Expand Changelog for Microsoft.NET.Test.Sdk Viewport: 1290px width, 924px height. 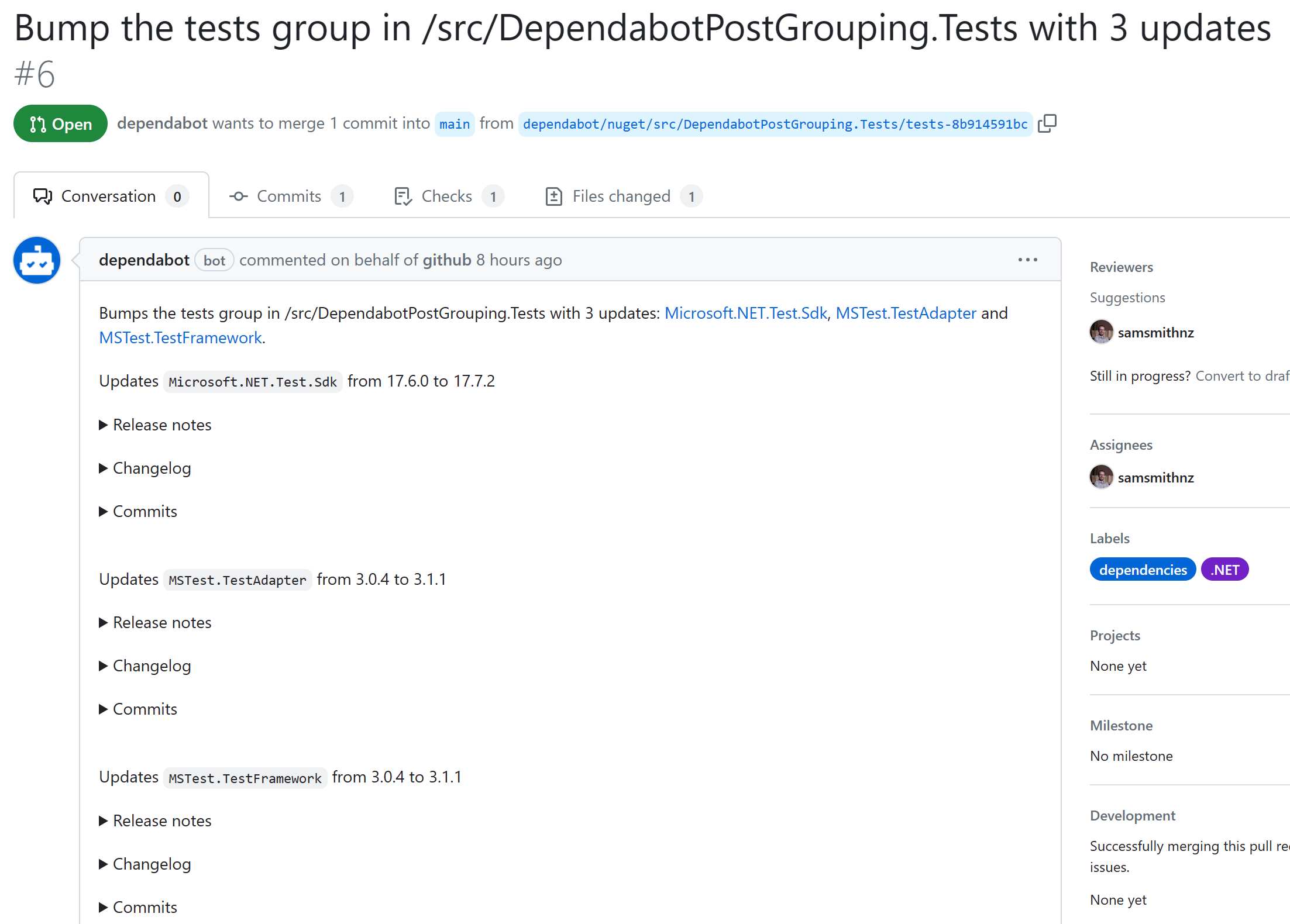click(145, 468)
